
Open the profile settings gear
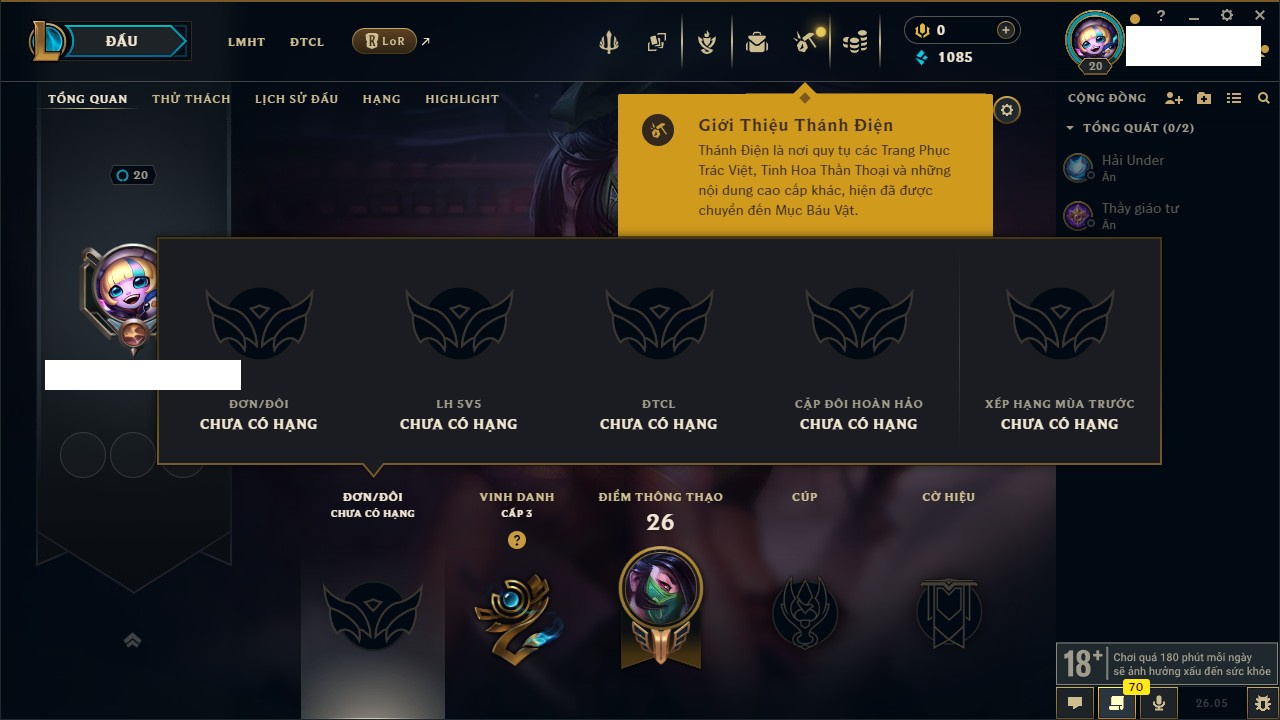[1007, 110]
